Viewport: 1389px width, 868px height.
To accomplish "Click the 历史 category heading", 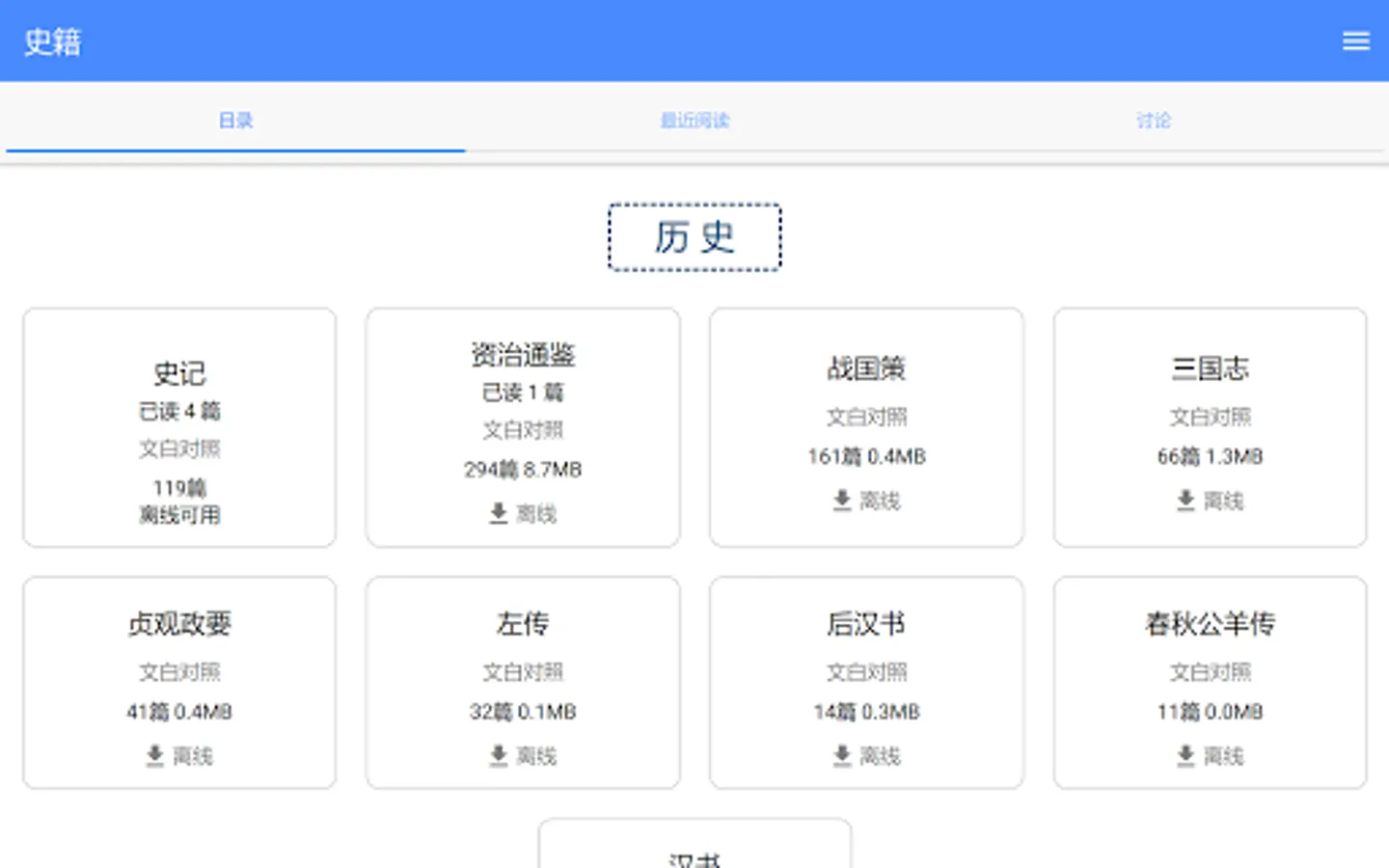I will [694, 237].
